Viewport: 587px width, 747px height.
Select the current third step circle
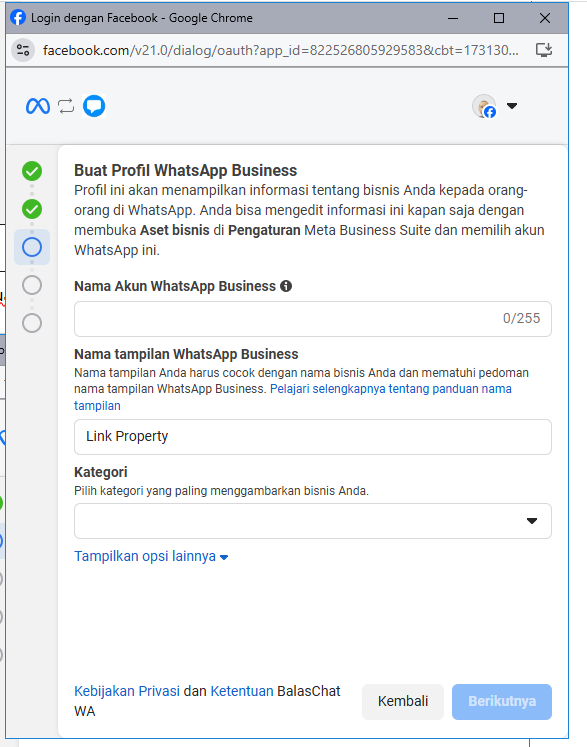click(32, 247)
